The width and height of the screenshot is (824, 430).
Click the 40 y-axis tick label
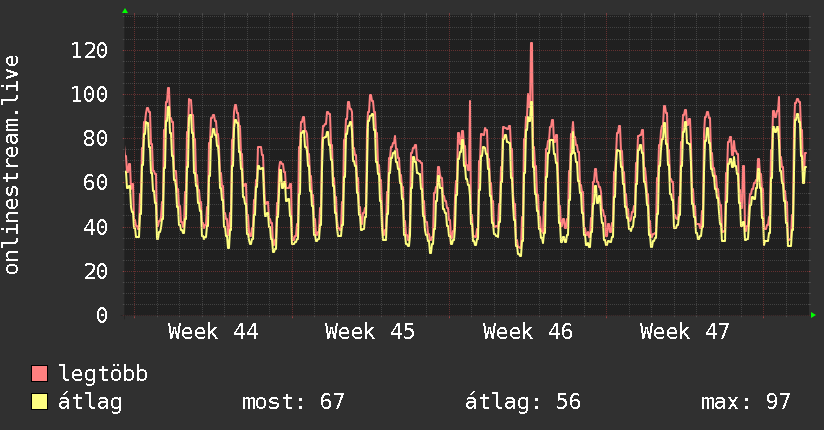(96, 228)
